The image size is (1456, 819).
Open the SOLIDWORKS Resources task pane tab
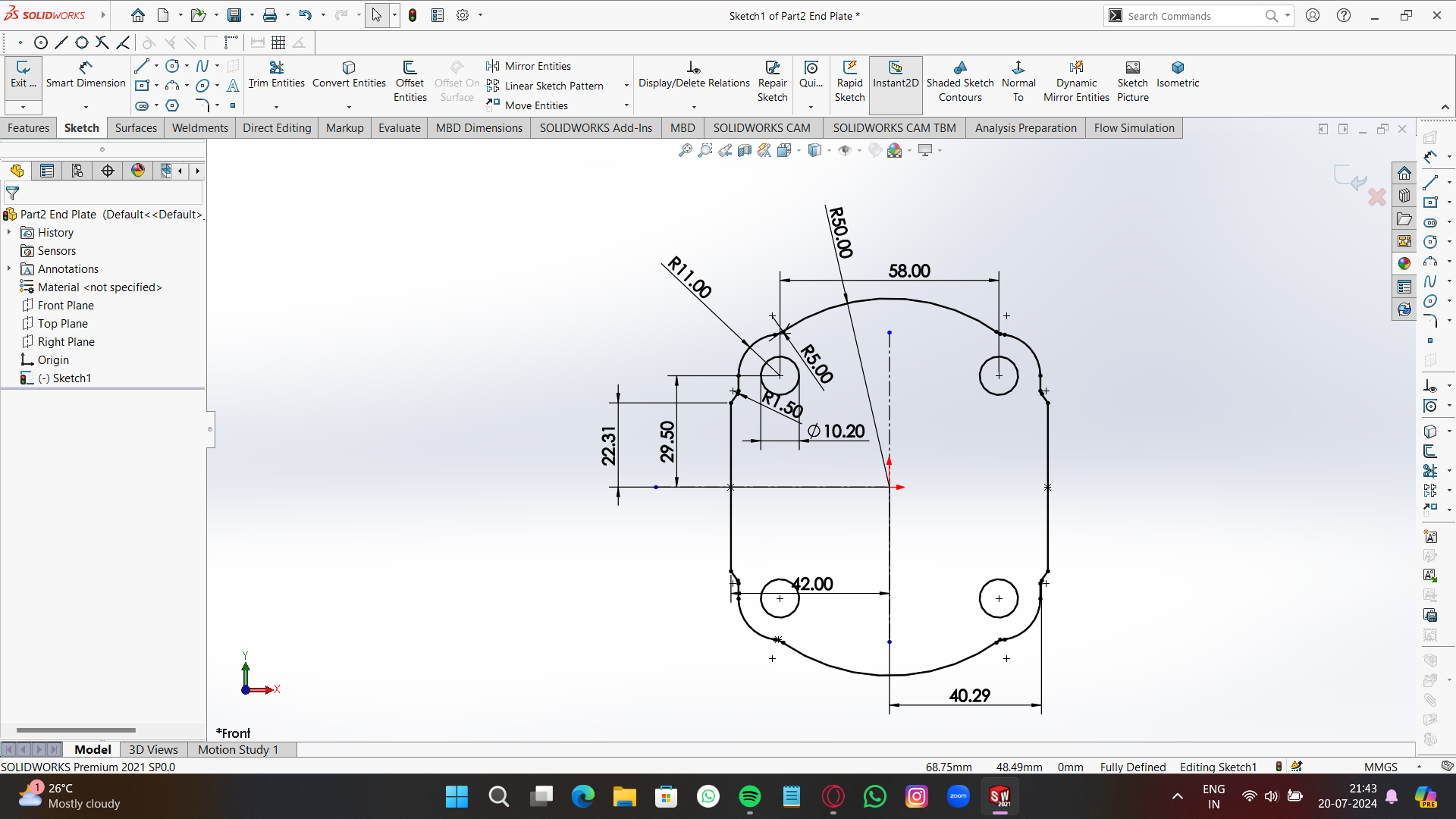[1404, 173]
